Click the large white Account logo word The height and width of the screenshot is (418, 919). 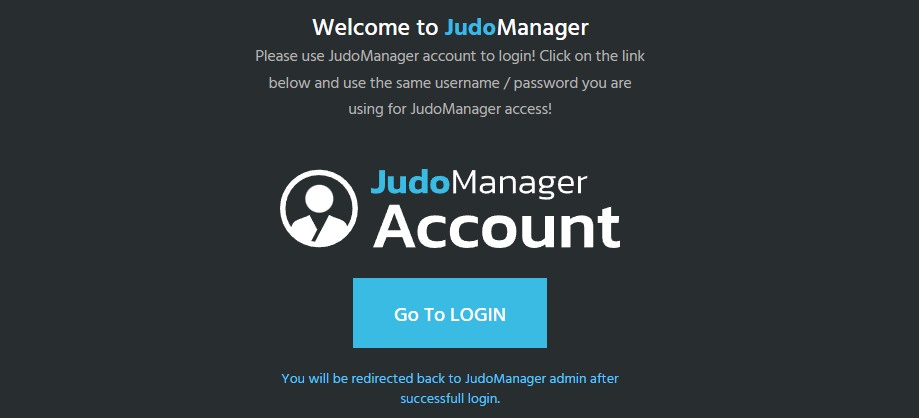pos(496,227)
